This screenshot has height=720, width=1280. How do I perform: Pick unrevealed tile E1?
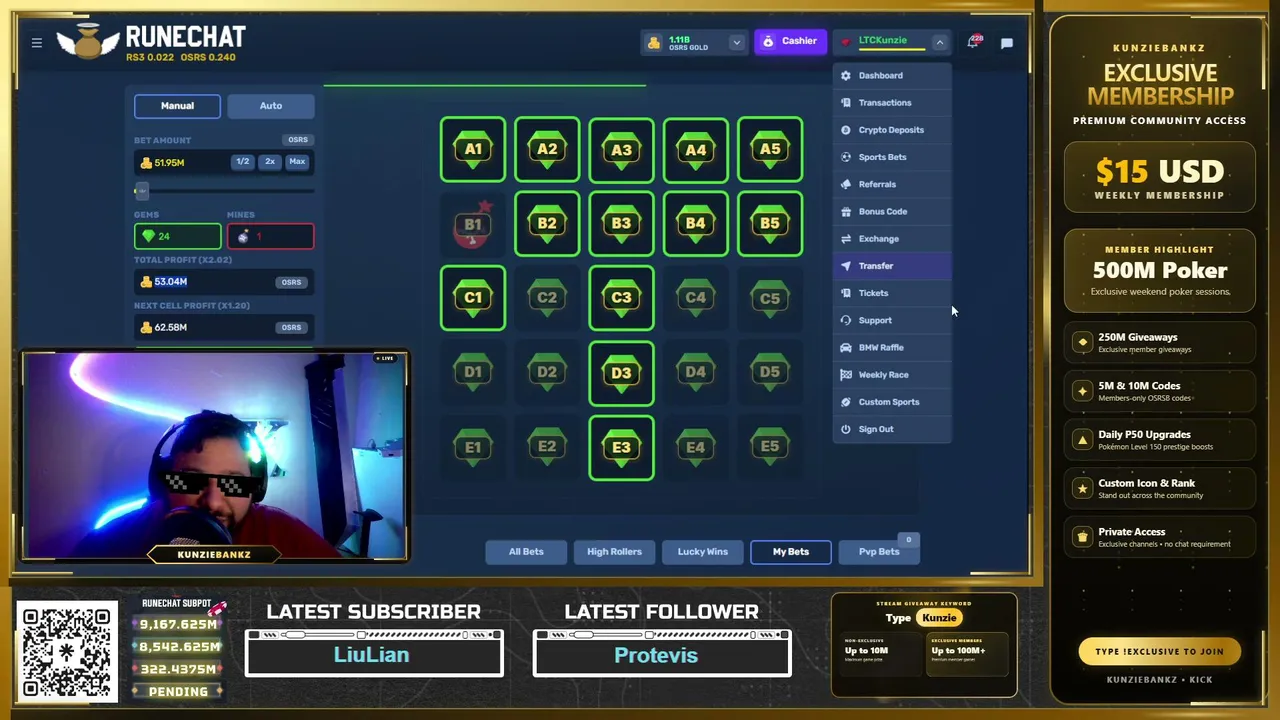(473, 447)
